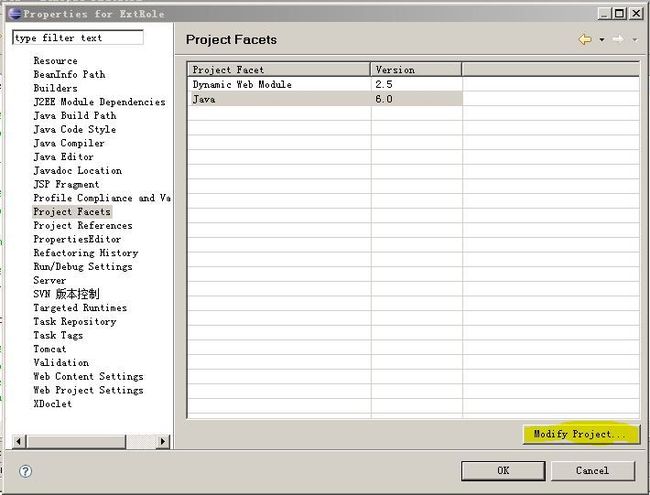
Task: Click the greyed Forward navigation arrow
Action: coord(618,39)
